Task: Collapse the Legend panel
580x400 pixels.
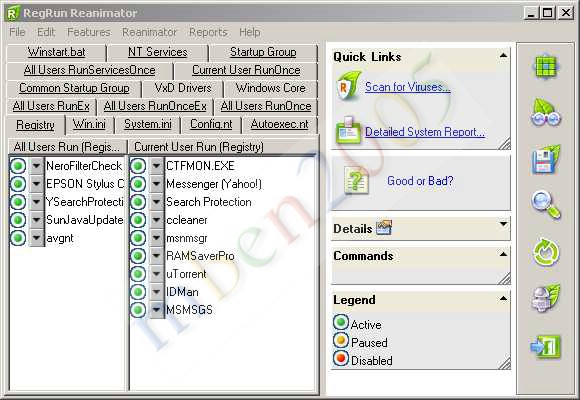Action: (503, 298)
